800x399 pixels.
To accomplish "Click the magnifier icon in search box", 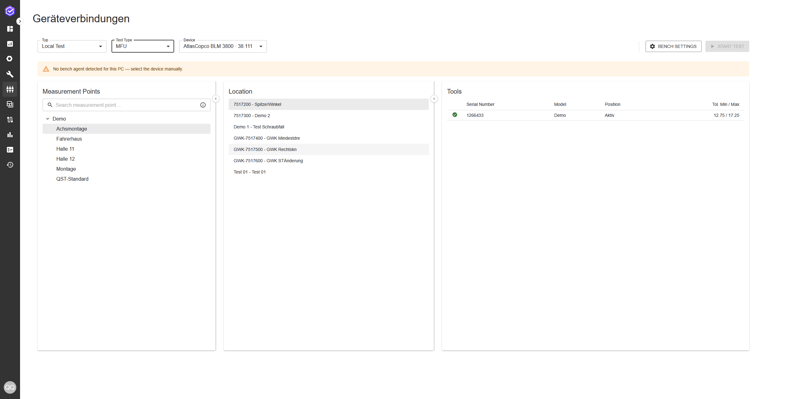I will click(50, 105).
